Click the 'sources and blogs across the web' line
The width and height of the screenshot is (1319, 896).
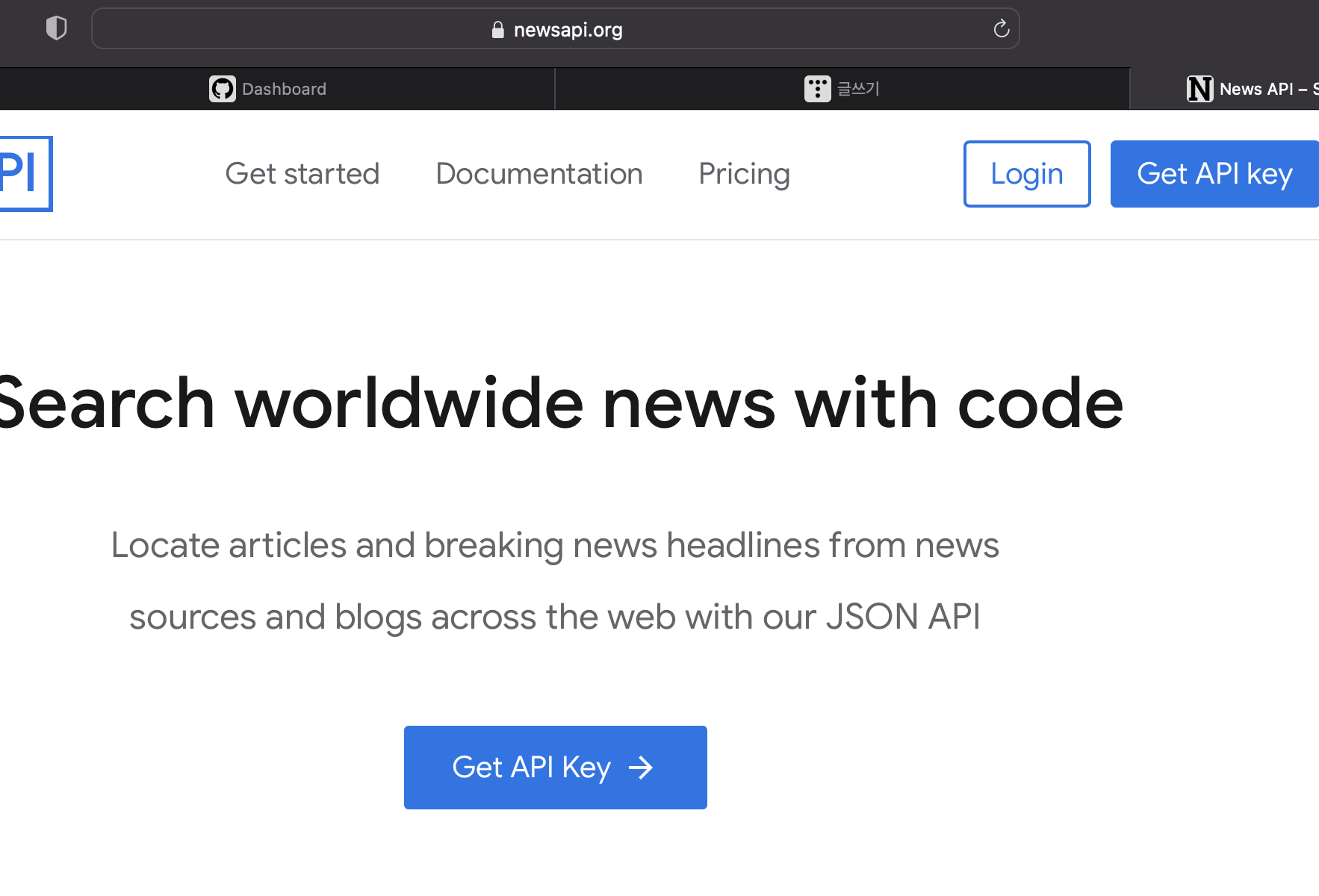(x=555, y=617)
